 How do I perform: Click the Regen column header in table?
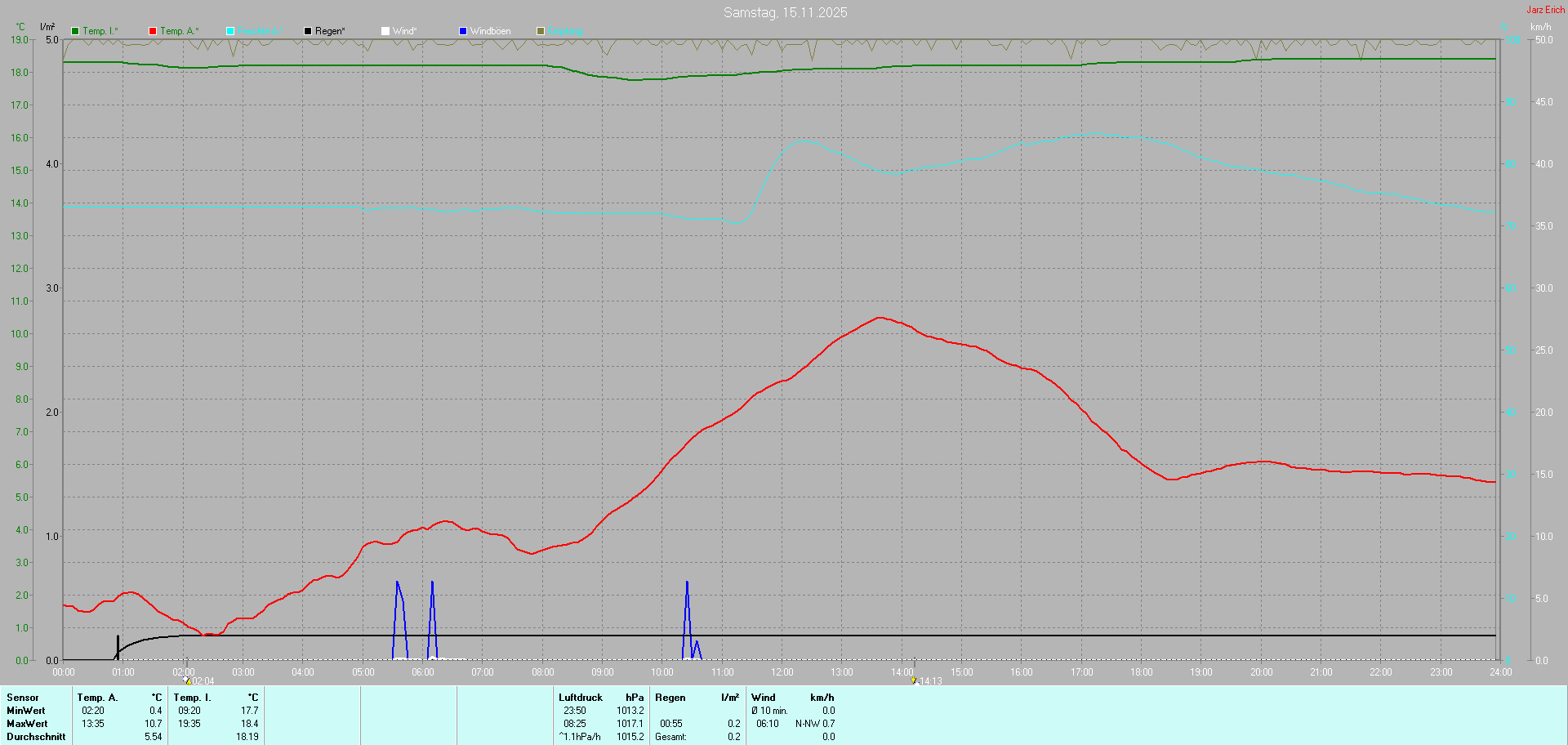point(670,698)
